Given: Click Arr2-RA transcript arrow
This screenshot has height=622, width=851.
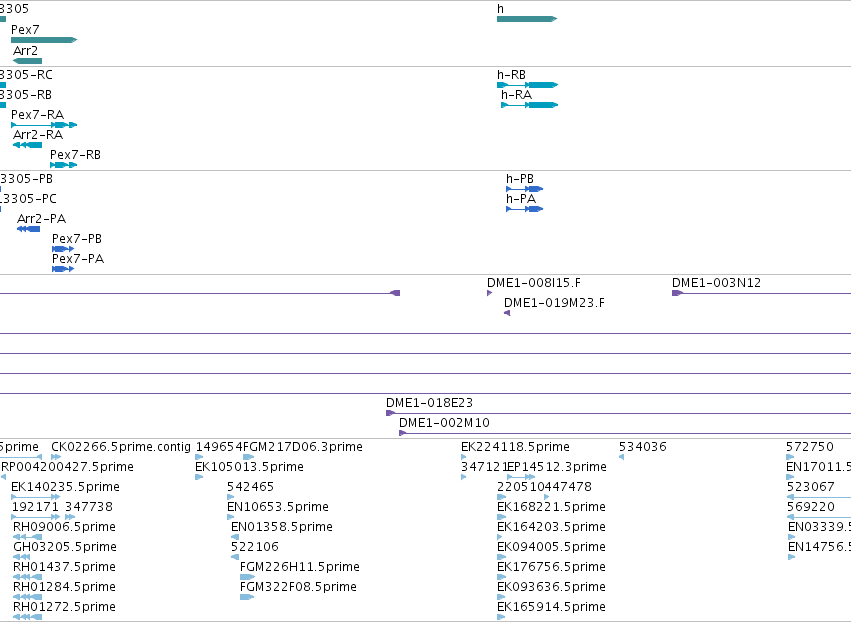Looking at the screenshot, I should click(27, 145).
